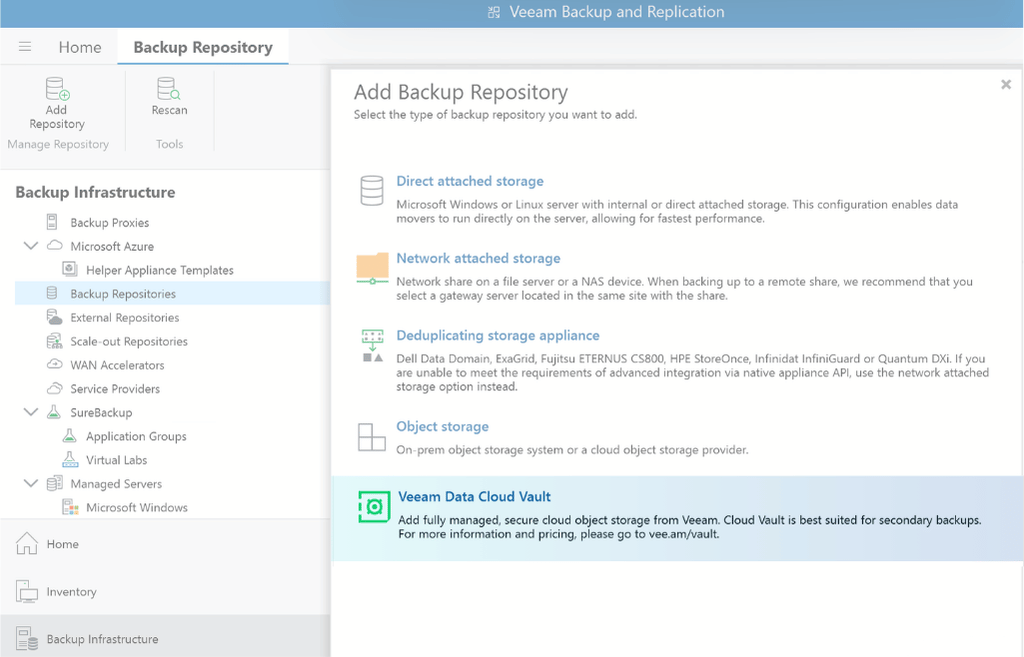Viewport: 1024px width, 657px height.
Task: Close the Add Backup Repository dialog
Action: [1006, 84]
